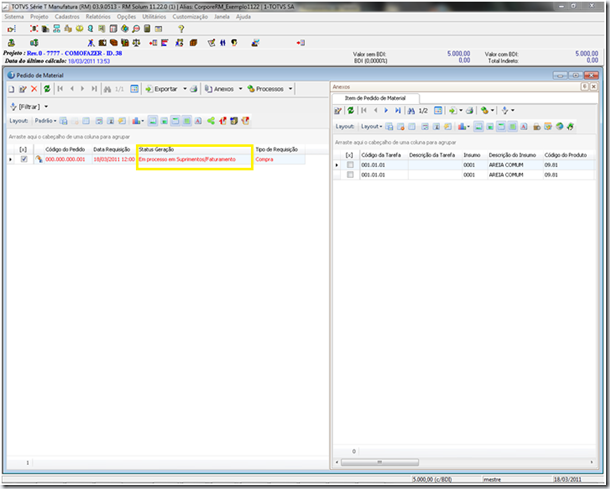Edit the item in Anexos toolbar
610x489 pixels.
(338, 111)
